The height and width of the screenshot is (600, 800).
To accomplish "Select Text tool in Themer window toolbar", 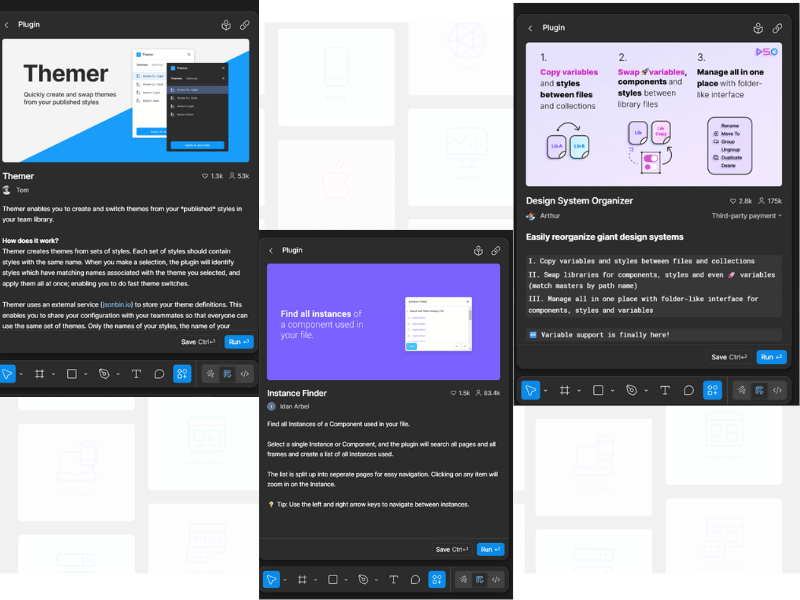I will (136, 374).
